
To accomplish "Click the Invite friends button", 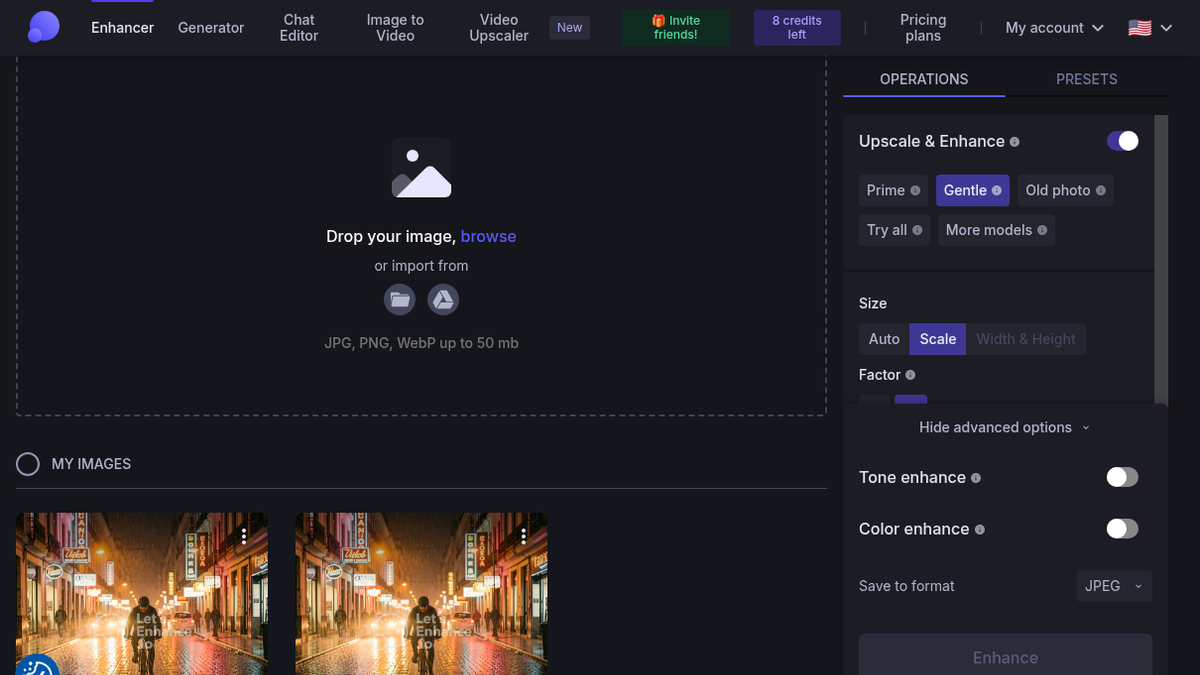I will tap(676, 28).
